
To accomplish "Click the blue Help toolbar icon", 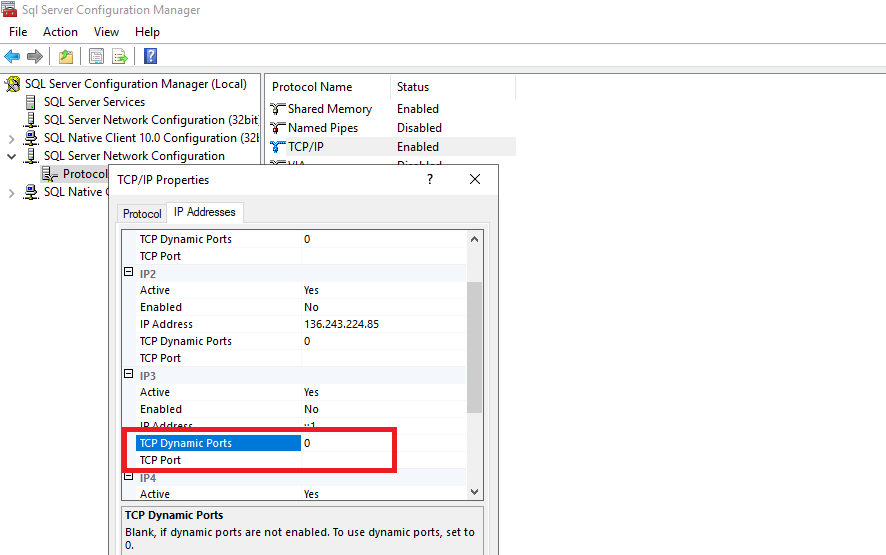I will [x=150, y=56].
